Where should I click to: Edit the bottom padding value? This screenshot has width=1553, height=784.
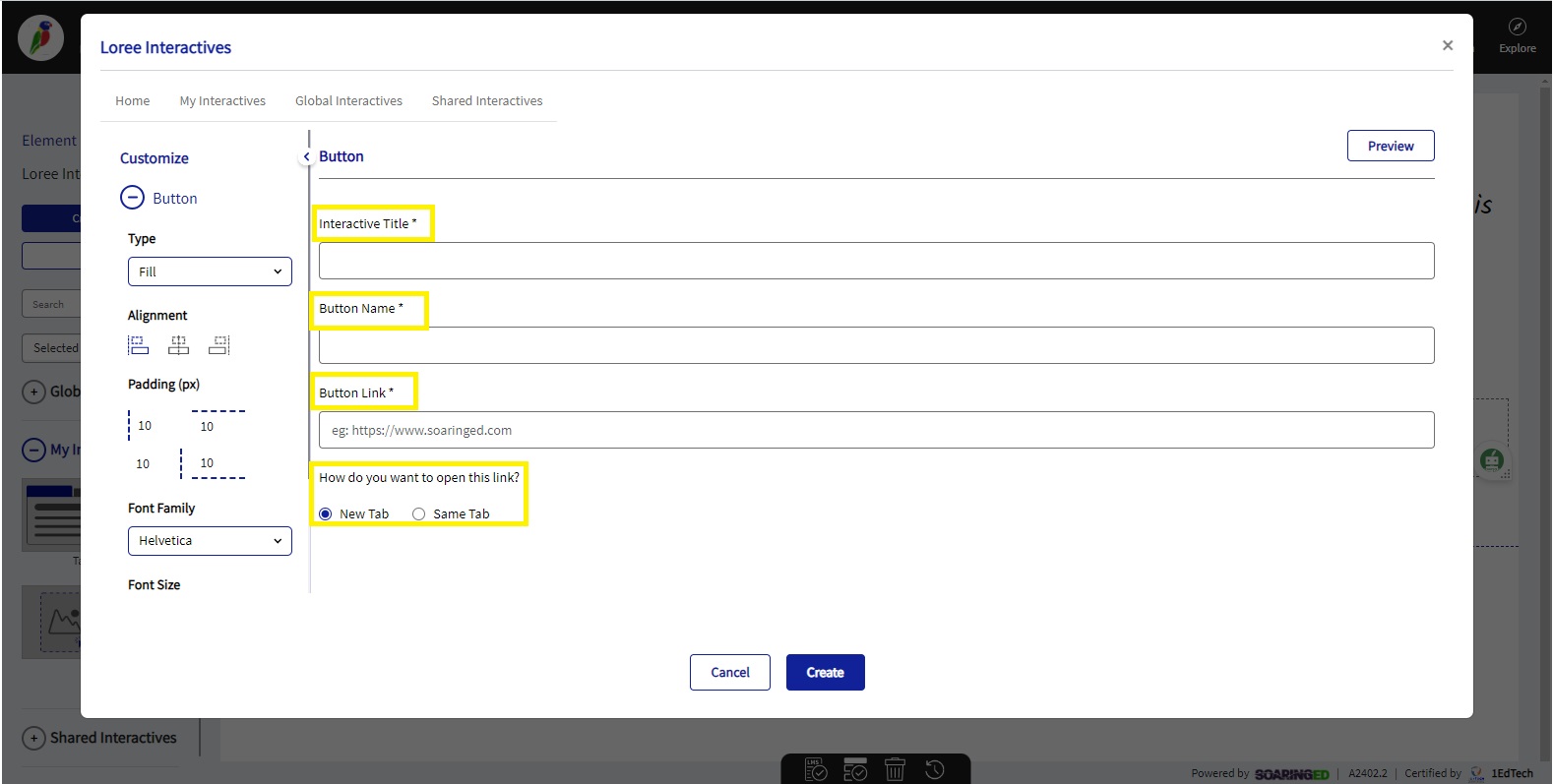click(208, 462)
